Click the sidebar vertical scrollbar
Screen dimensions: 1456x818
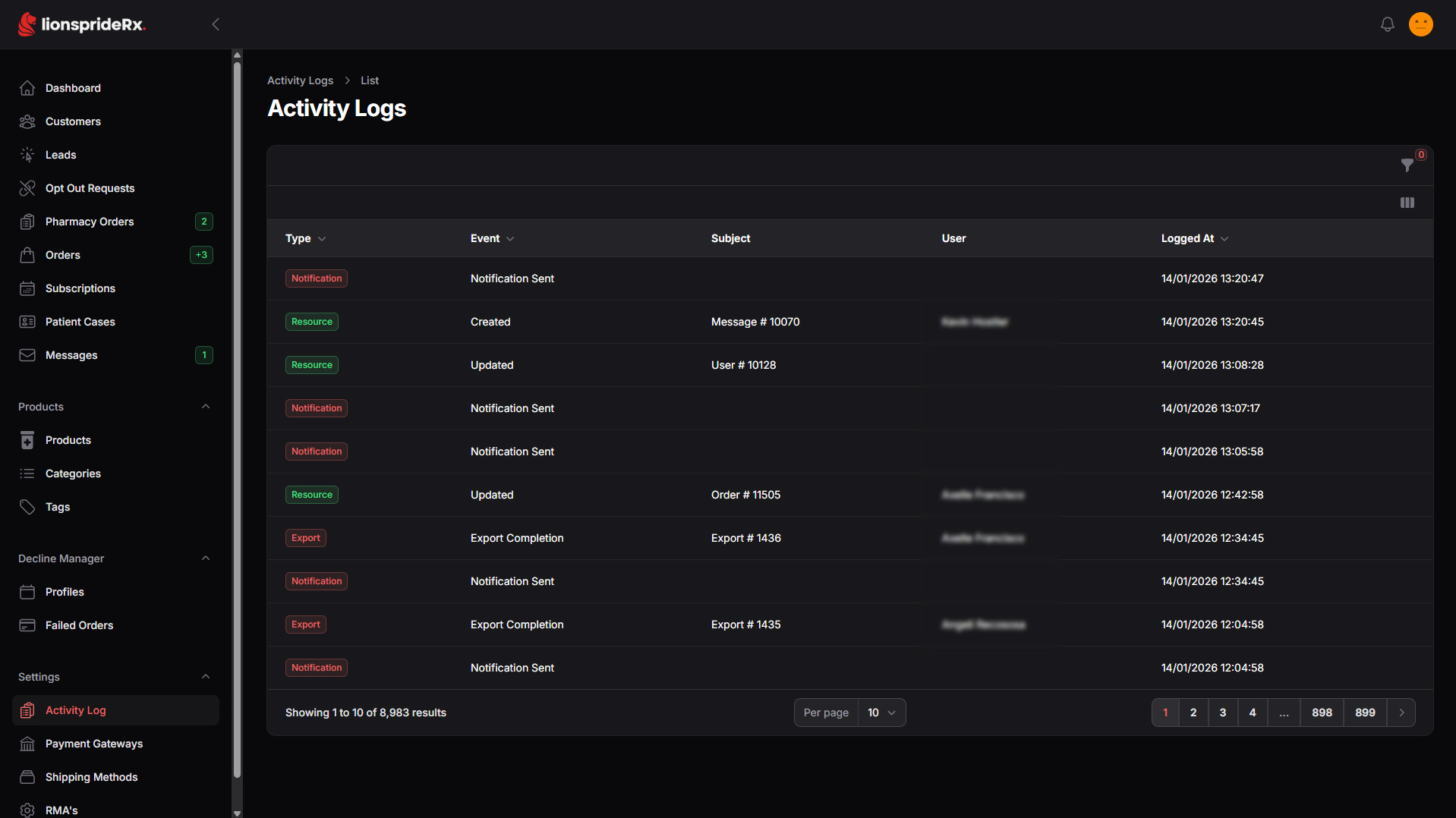(x=237, y=417)
